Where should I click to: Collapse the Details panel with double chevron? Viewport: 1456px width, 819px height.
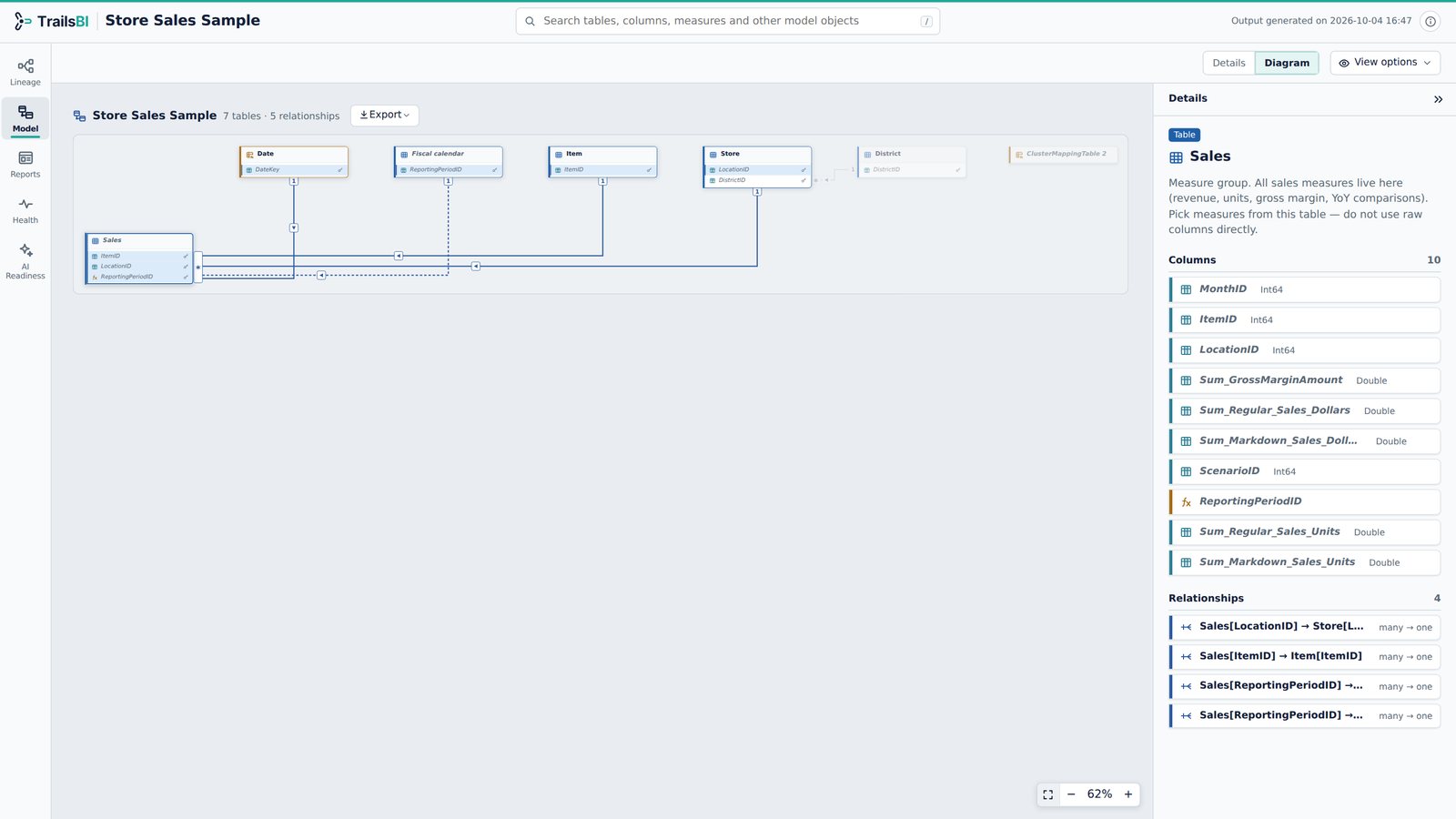(1438, 99)
